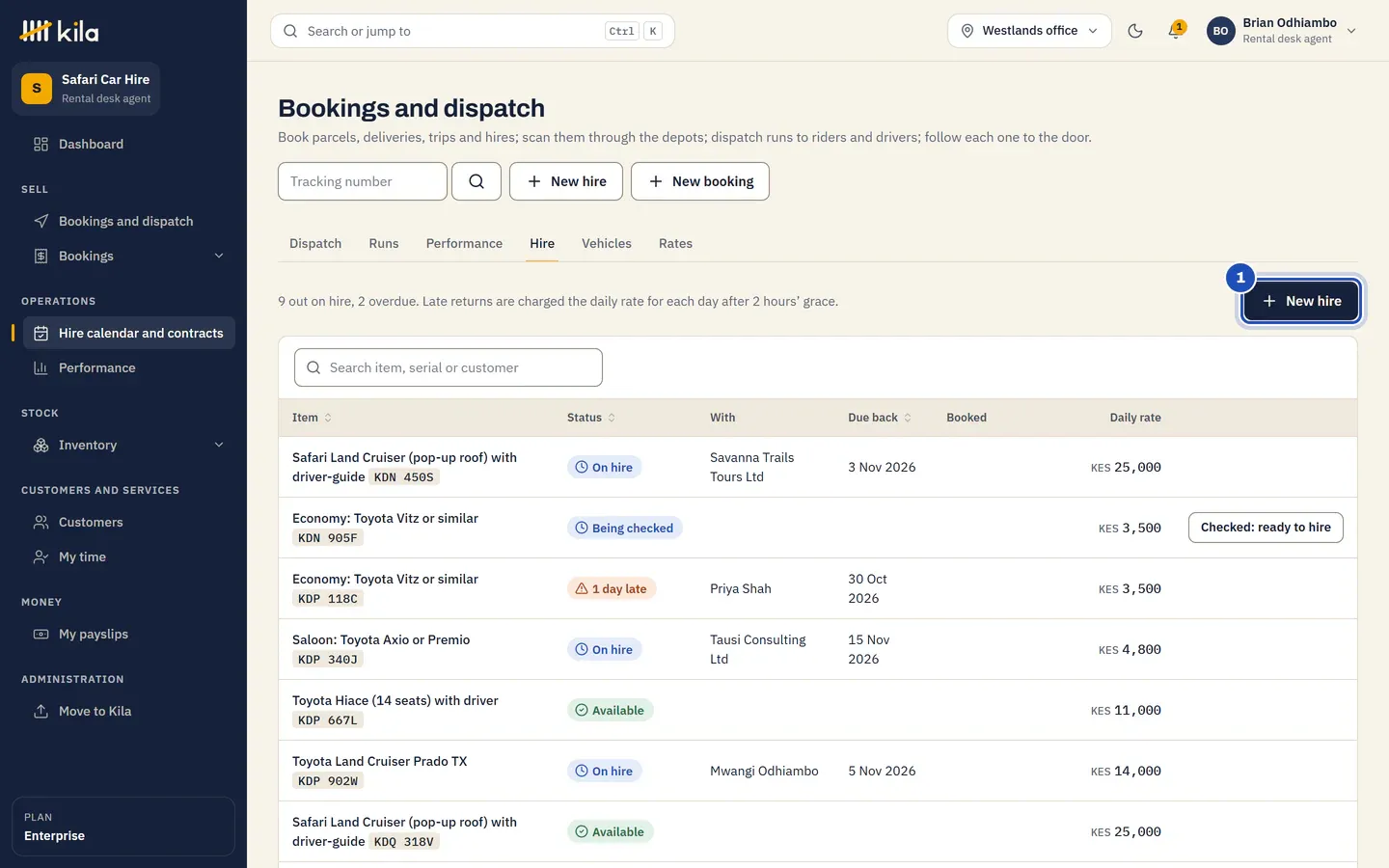Image resolution: width=1389 pixels, height=868 pixels.
Task: Click the Search or jump to field
Action: click(473, 31)
